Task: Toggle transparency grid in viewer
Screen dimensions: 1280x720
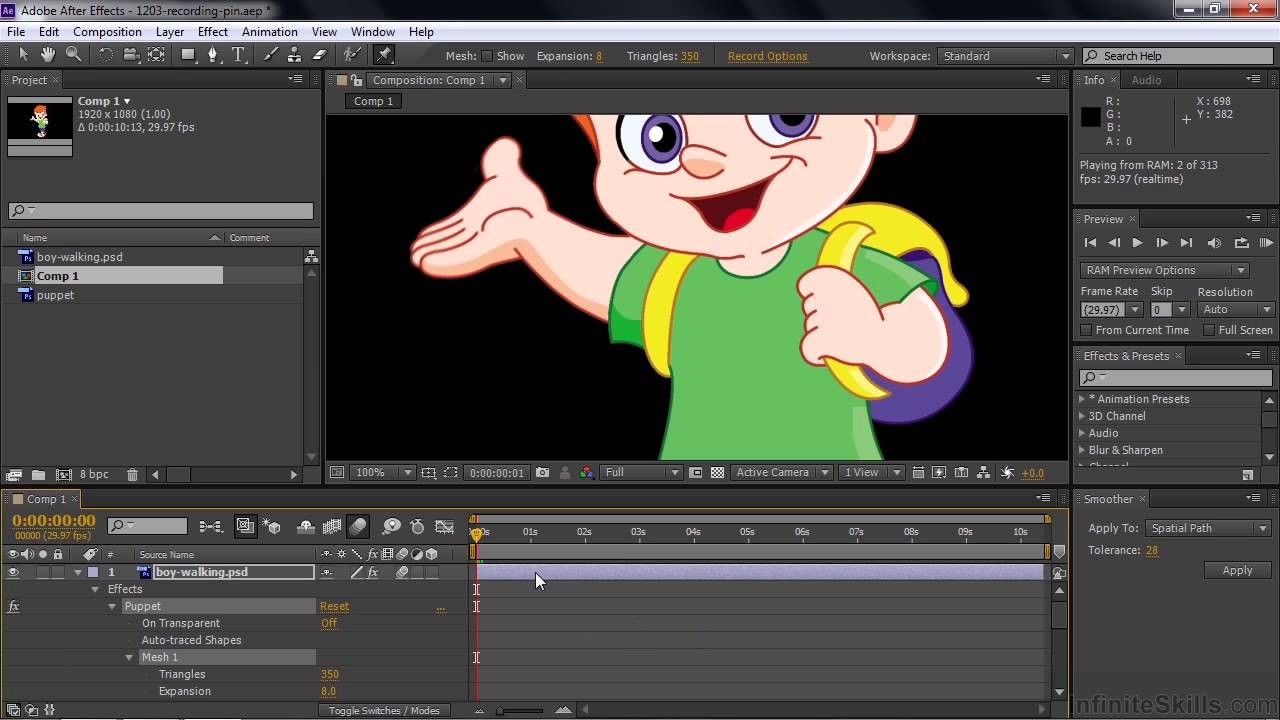Action: pos(717,473)
